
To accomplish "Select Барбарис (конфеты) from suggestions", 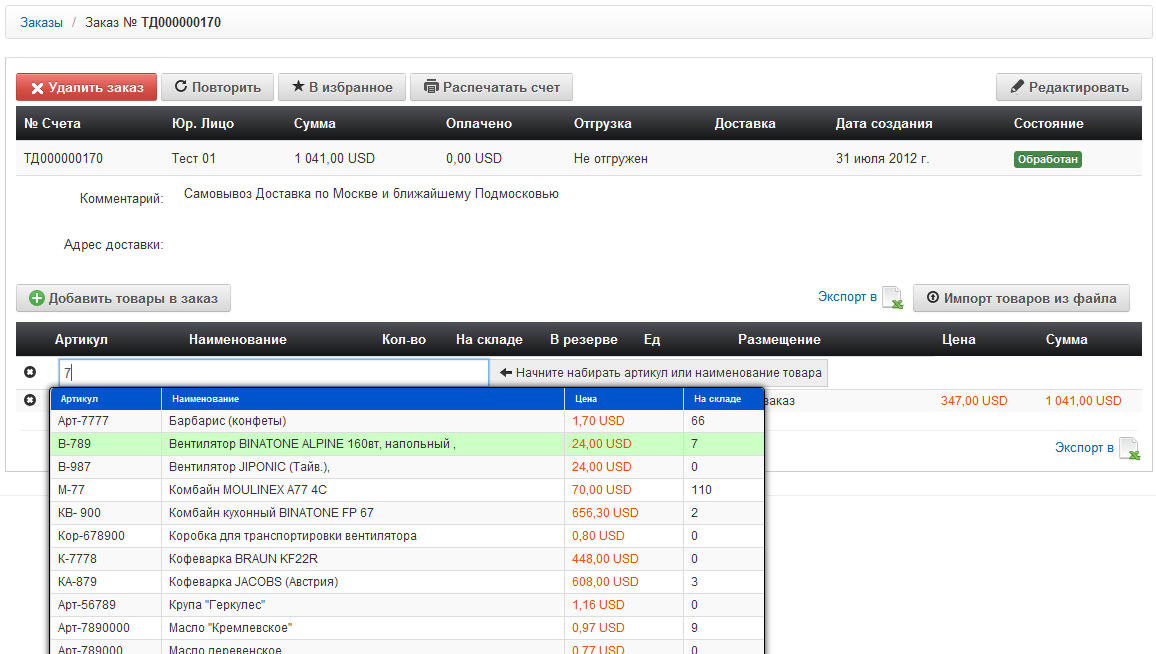I will click(228, 421).
